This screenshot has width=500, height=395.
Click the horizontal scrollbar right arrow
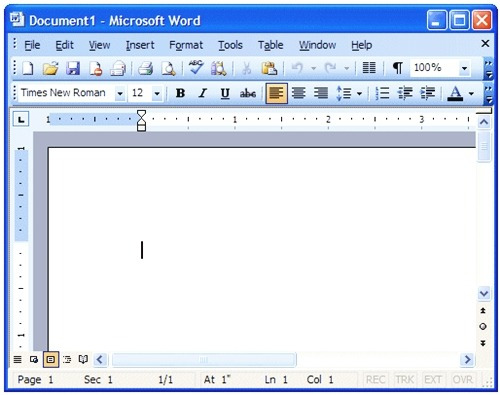[x=467, y=359]
